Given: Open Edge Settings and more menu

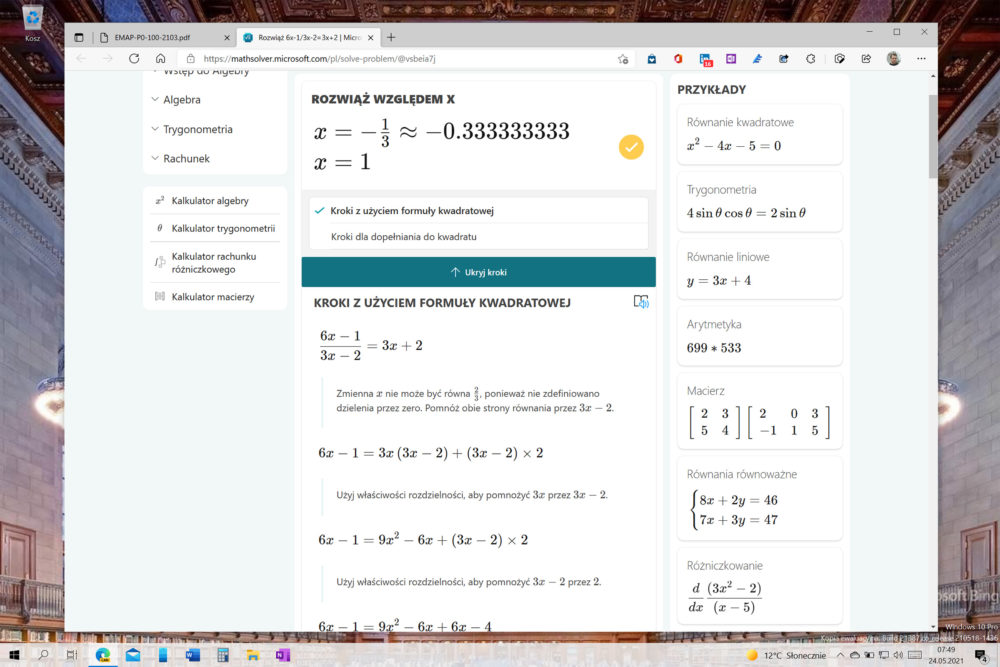Looking at the screenshot, I should click(921, 59).
